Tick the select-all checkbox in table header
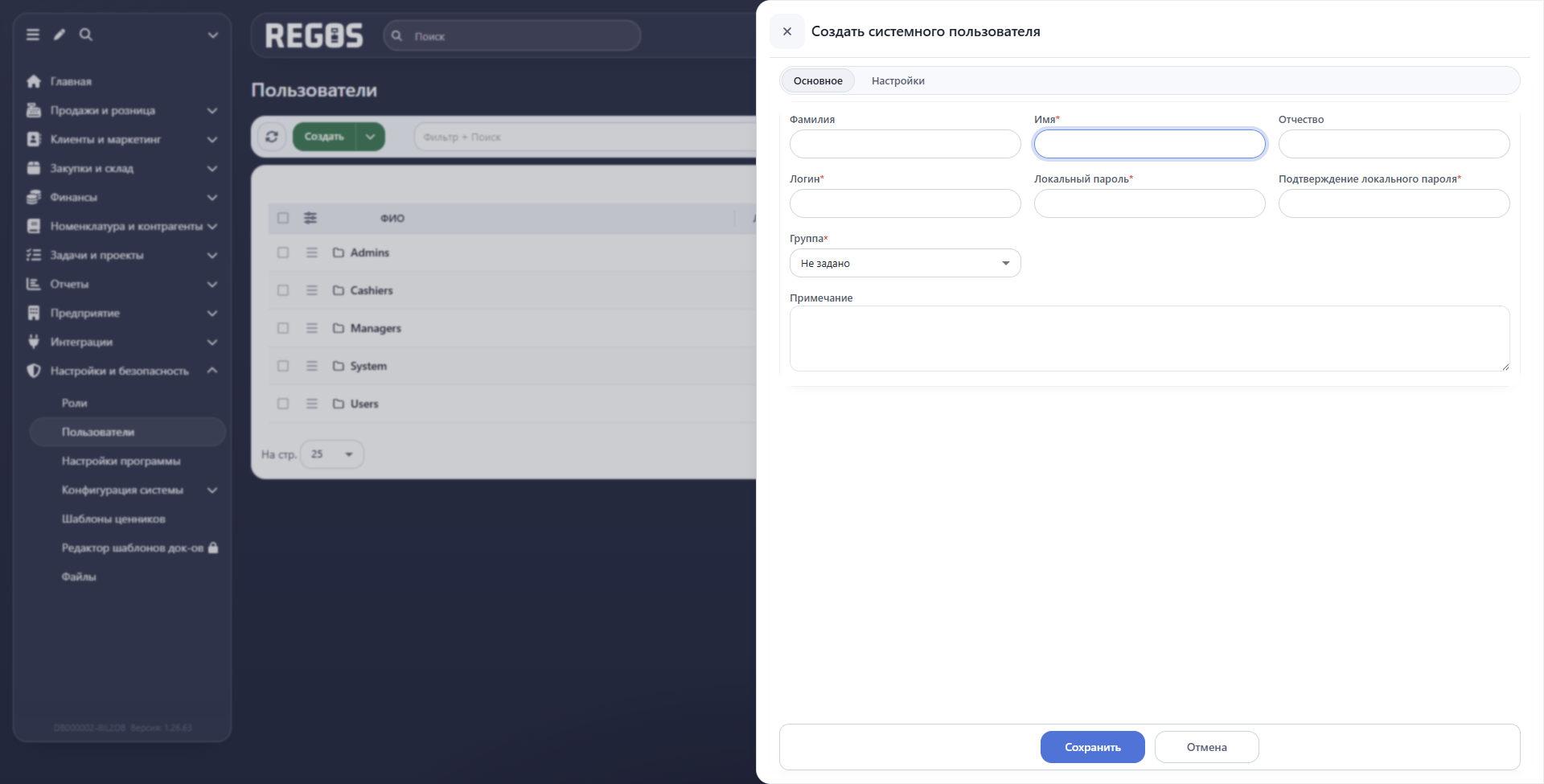 283,218
